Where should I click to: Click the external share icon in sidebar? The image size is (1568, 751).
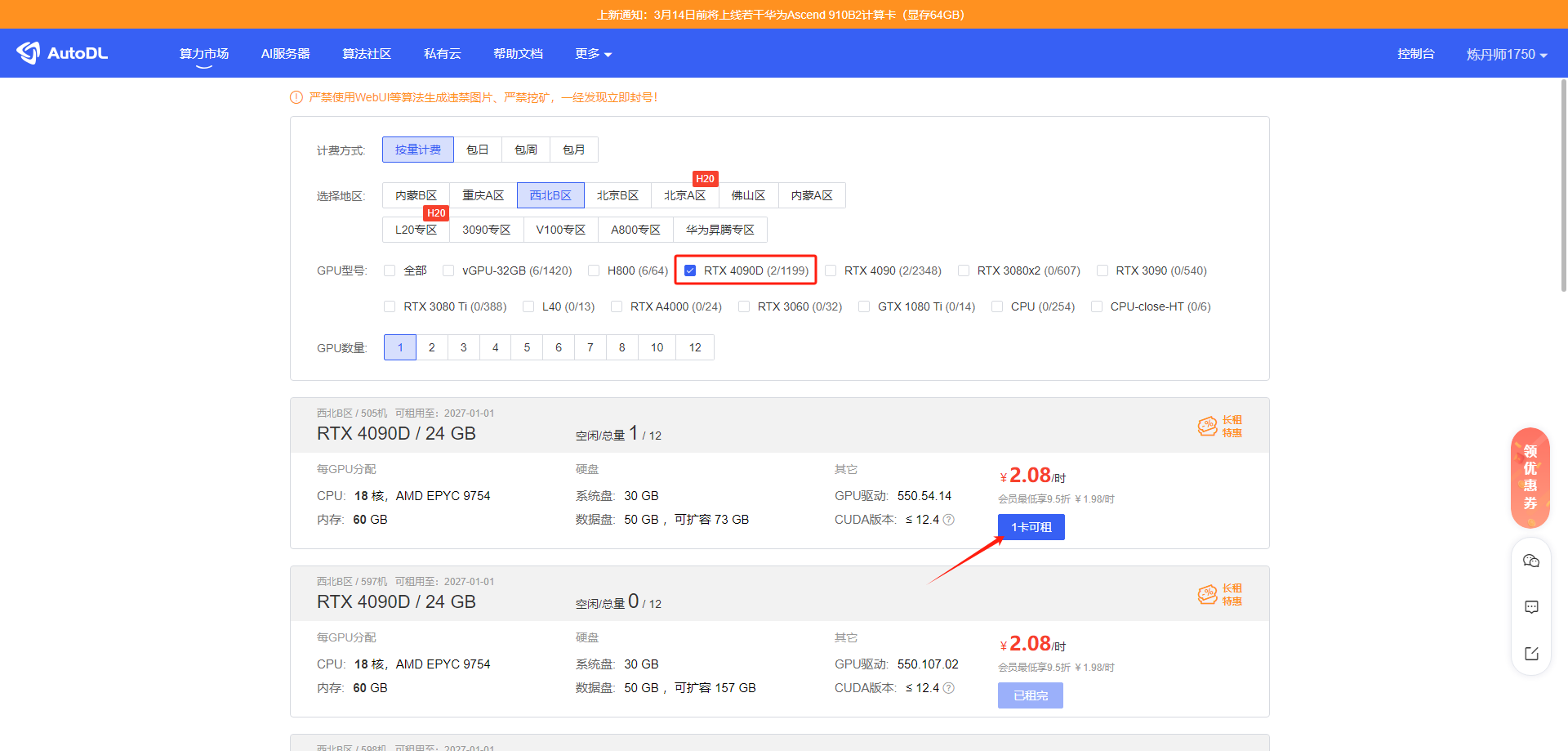pyautogui.click(x=1531, y=654)
